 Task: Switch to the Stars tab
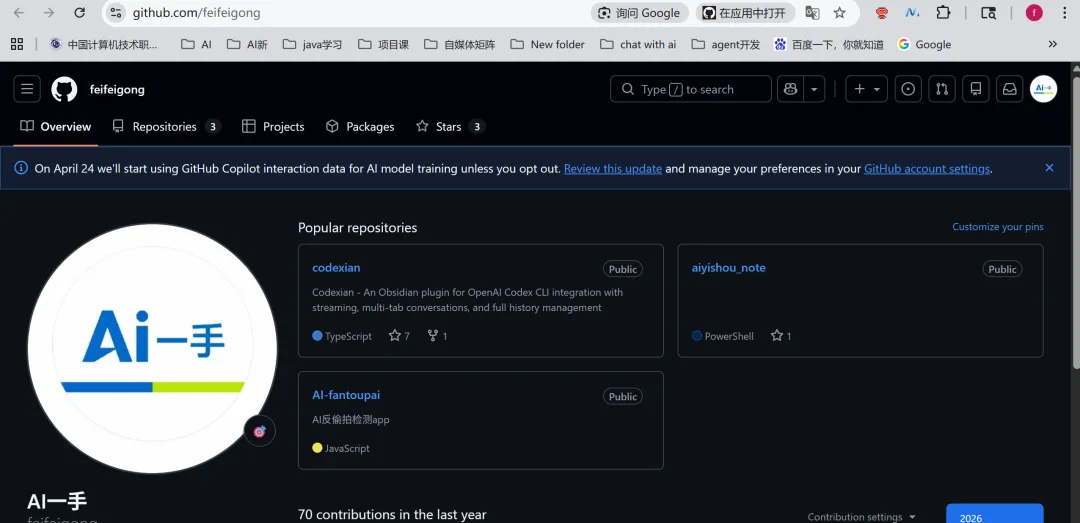click(449, 127)
